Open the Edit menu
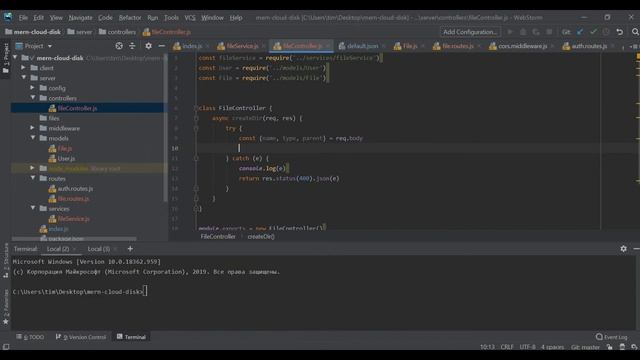 point(38,18)
